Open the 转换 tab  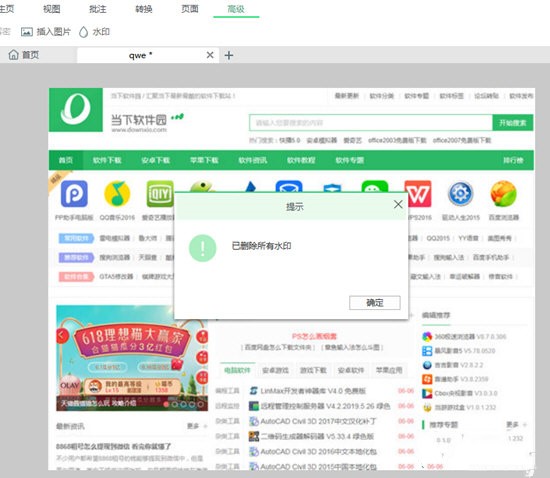click(x=144, y=9)
